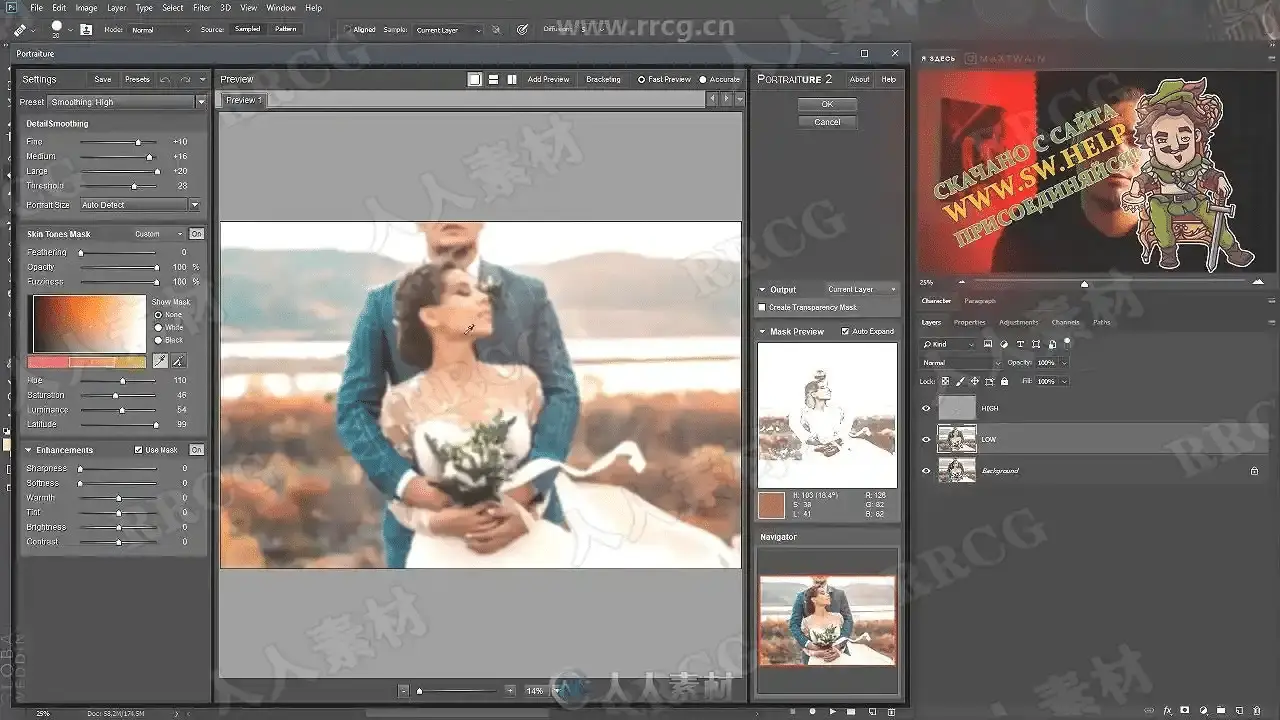Toggle Enhancements On button
Screen dimensions: 1280x720
(197, 450)
